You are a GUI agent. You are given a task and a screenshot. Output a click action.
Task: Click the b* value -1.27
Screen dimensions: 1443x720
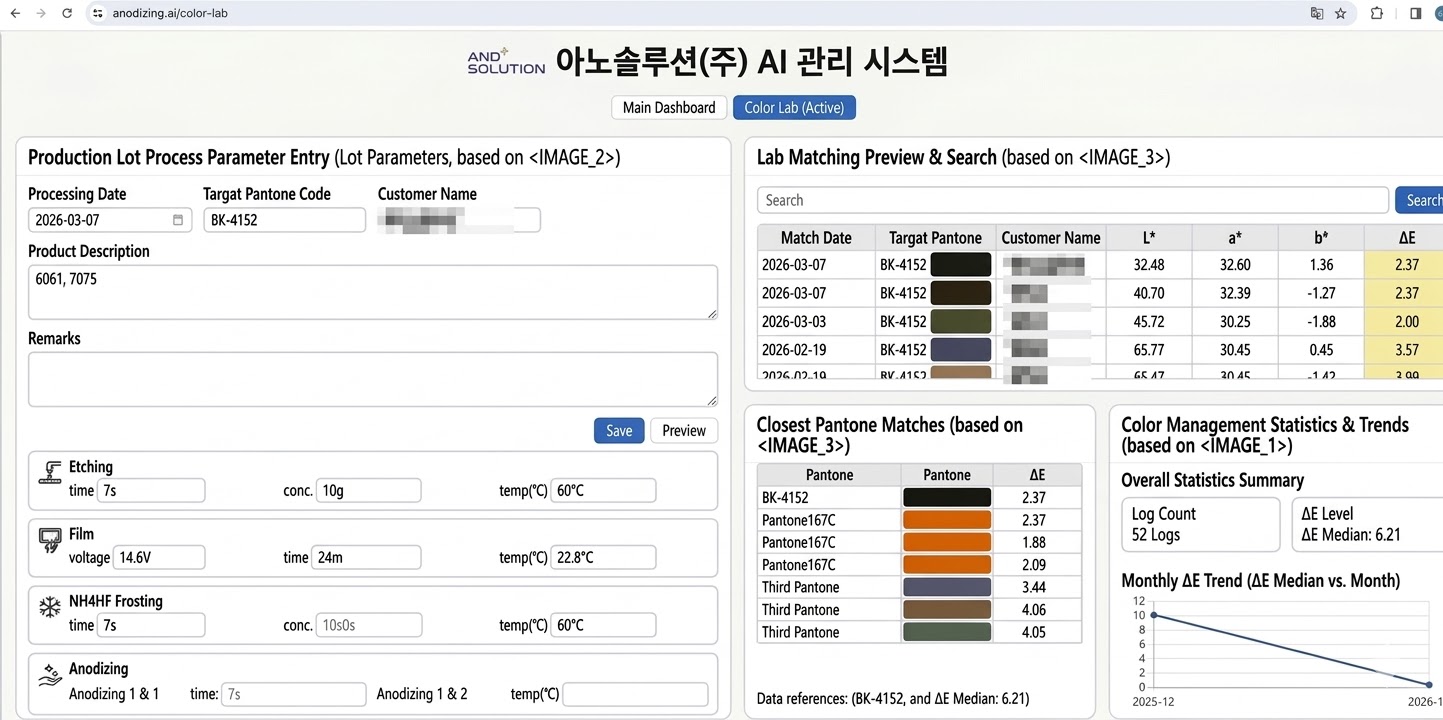pos(1321,294)
